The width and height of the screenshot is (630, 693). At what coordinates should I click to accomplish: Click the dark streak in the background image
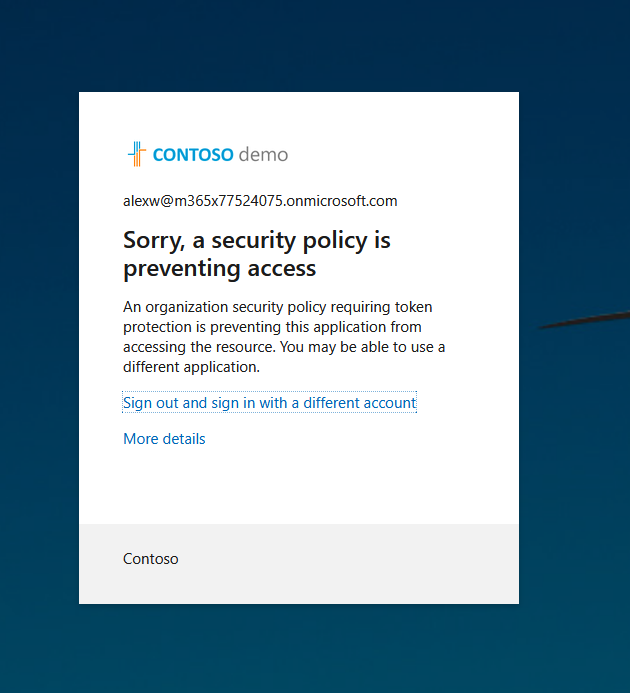point(584,320)
